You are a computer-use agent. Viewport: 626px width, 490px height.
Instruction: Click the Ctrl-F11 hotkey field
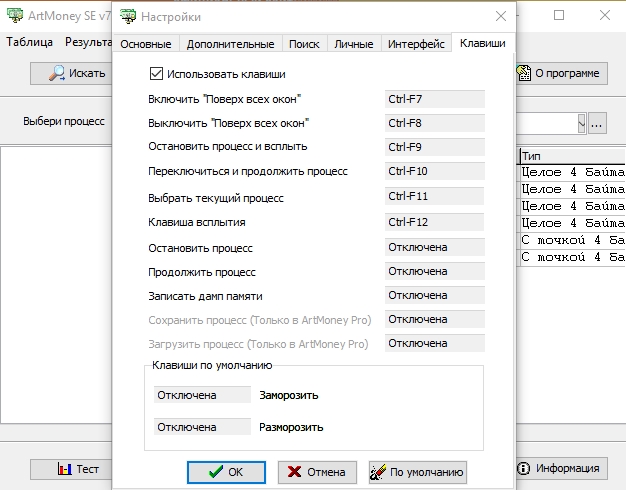point(435,196)
